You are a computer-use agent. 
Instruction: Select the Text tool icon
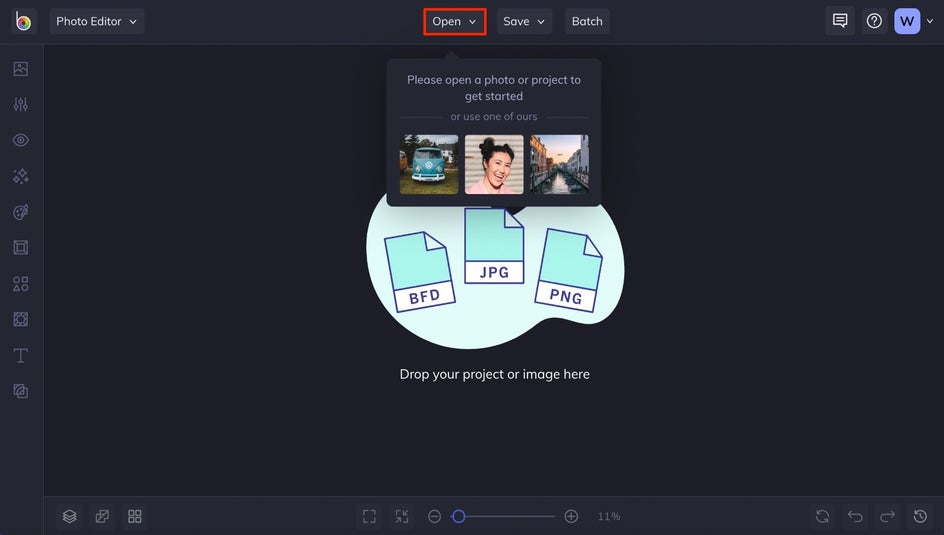coord(20,355)
